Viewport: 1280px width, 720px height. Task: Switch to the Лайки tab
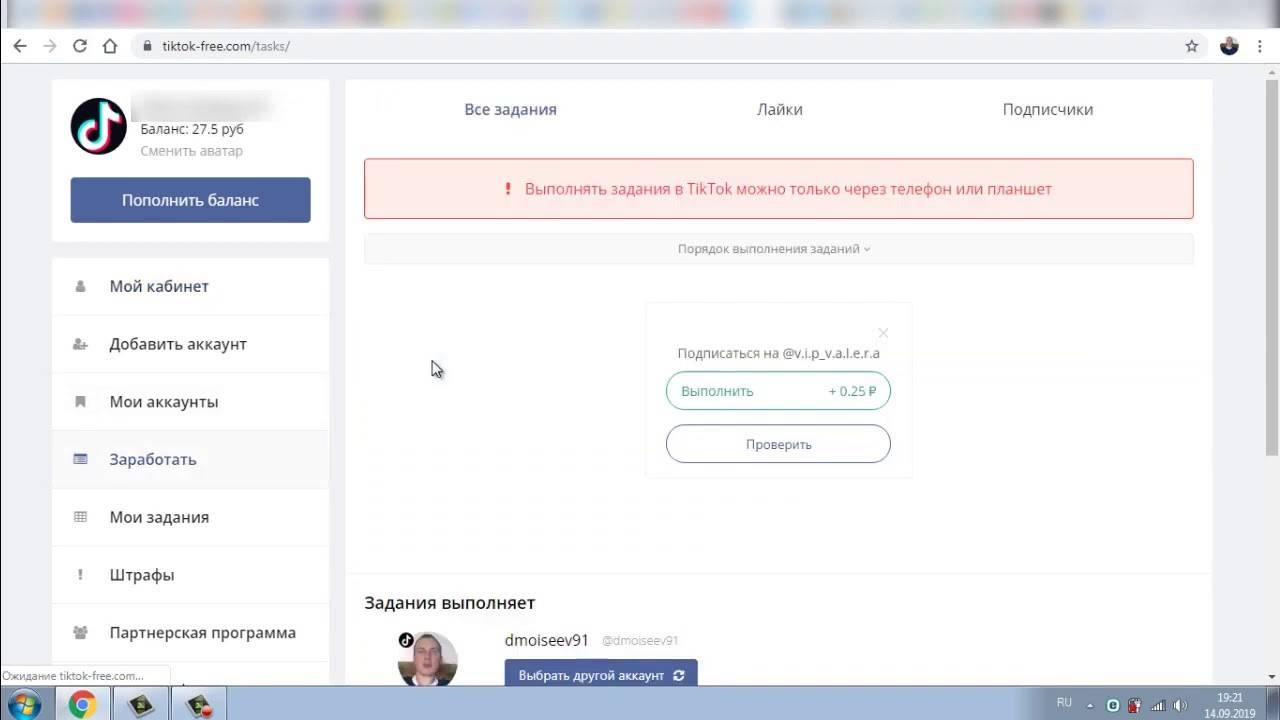pos(779,110)
